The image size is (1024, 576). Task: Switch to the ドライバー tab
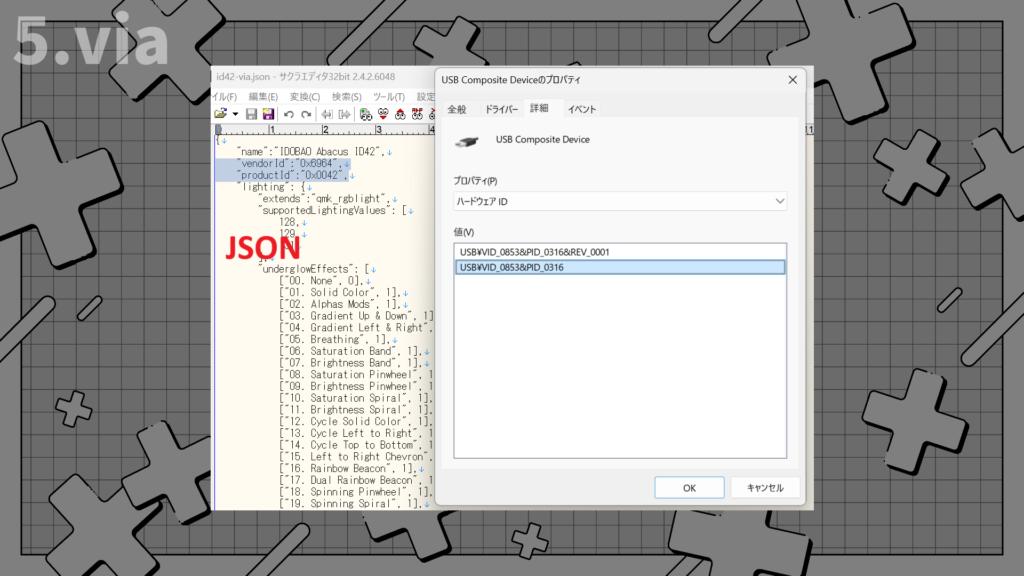coord(501,109)
